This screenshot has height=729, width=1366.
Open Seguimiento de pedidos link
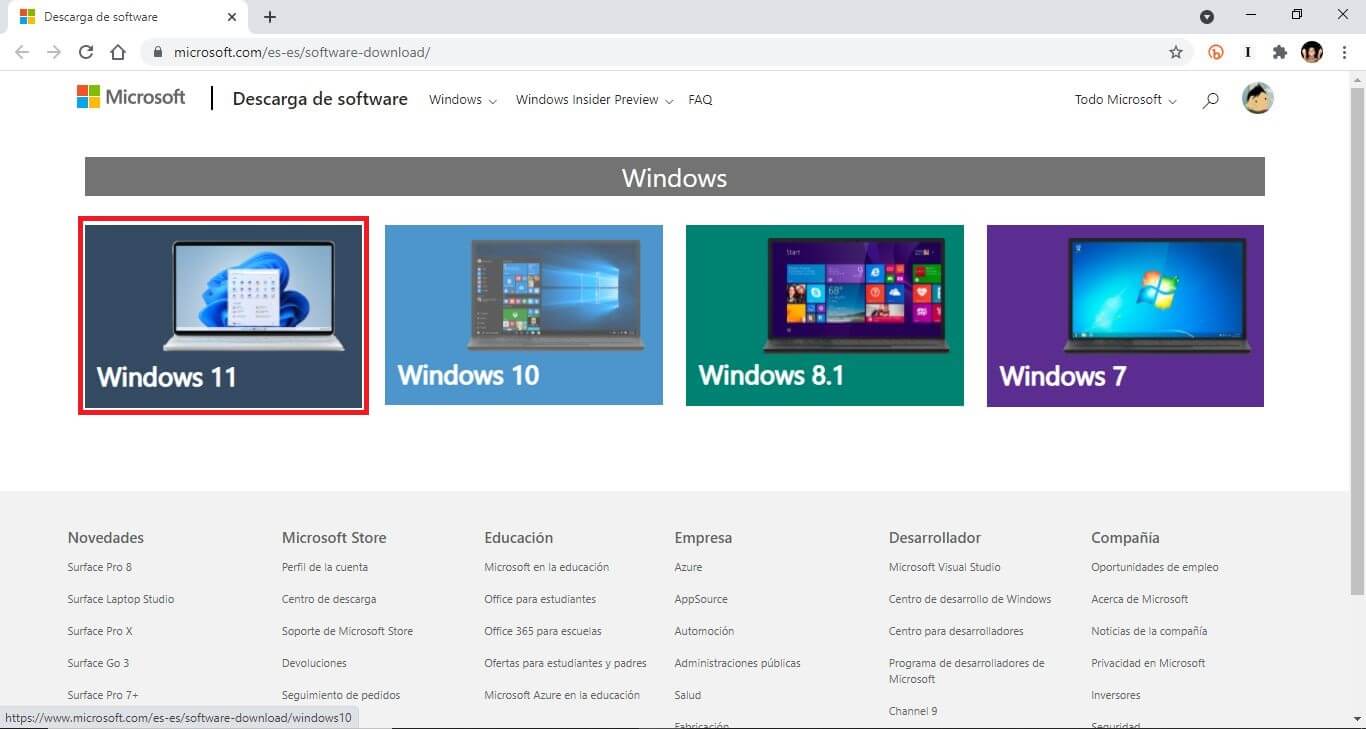coord(341,695)
